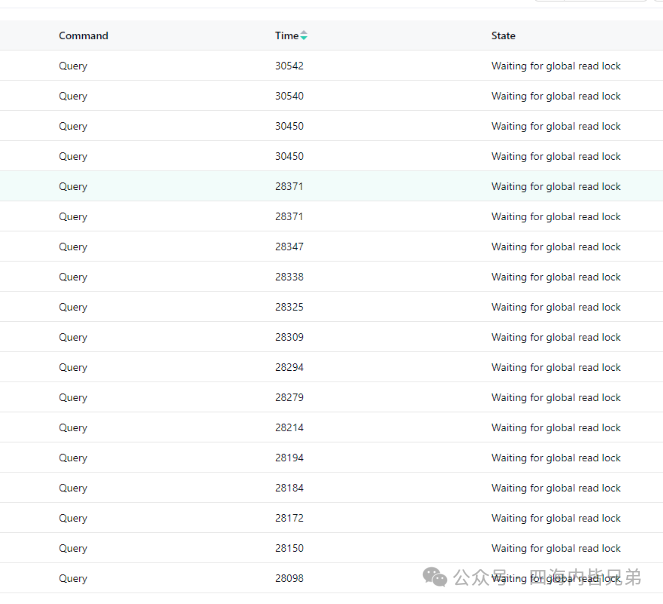Click 'Waiting for global read lock' for time 28214

click(x=556, y=428)
